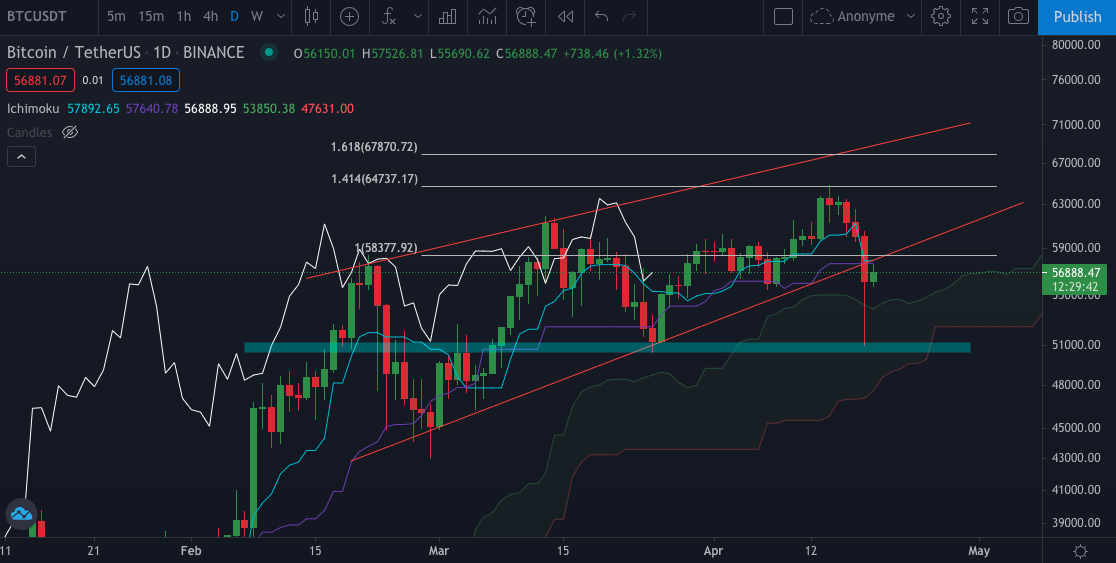Viewport: 1116px width, 563px height.
Task: Select the 1.618(67870.72) Fibonacci label
Action: (374, 147)
